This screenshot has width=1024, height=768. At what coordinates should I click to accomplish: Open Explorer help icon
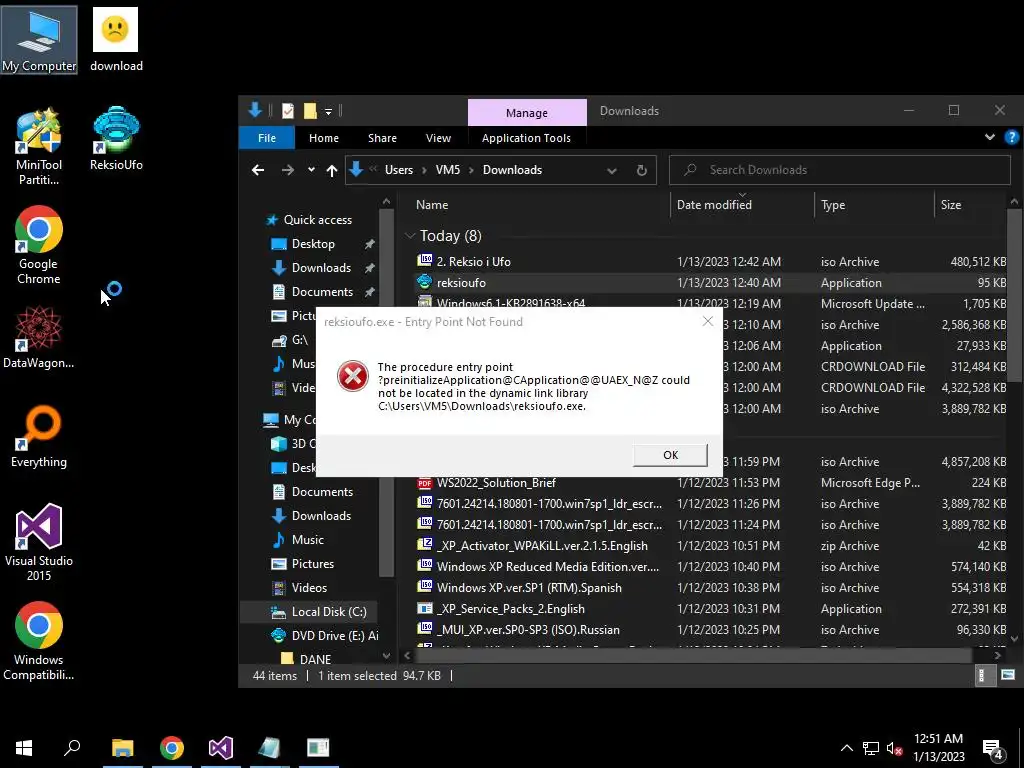[x=1012, y=137]
